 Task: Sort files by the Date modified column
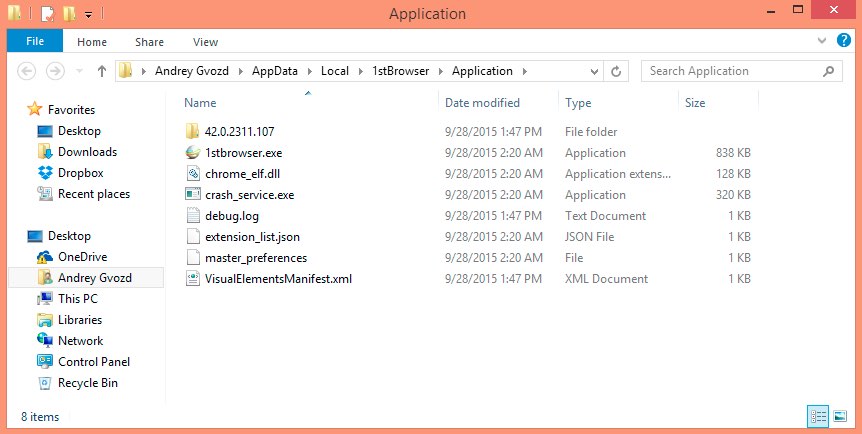(482, 102)
